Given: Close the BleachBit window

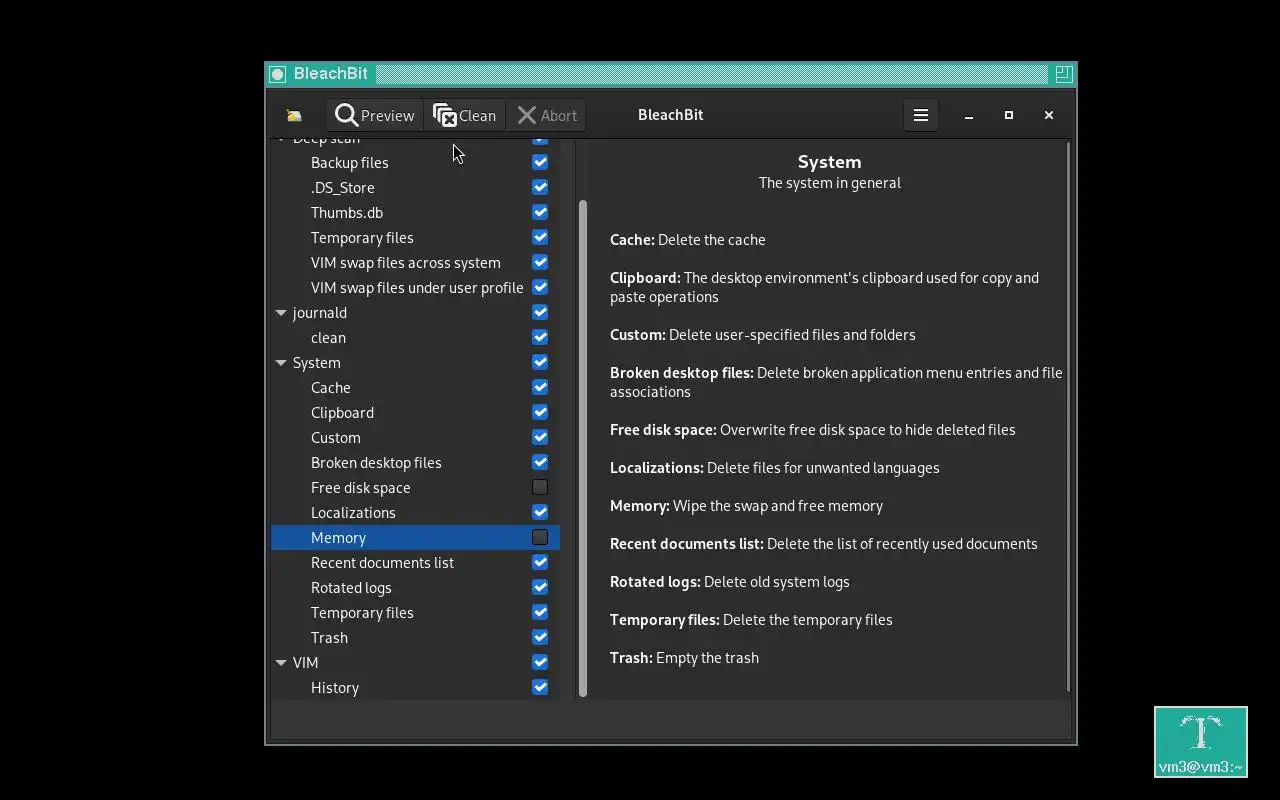Looking at the screenshot, I should [1049, 115].
